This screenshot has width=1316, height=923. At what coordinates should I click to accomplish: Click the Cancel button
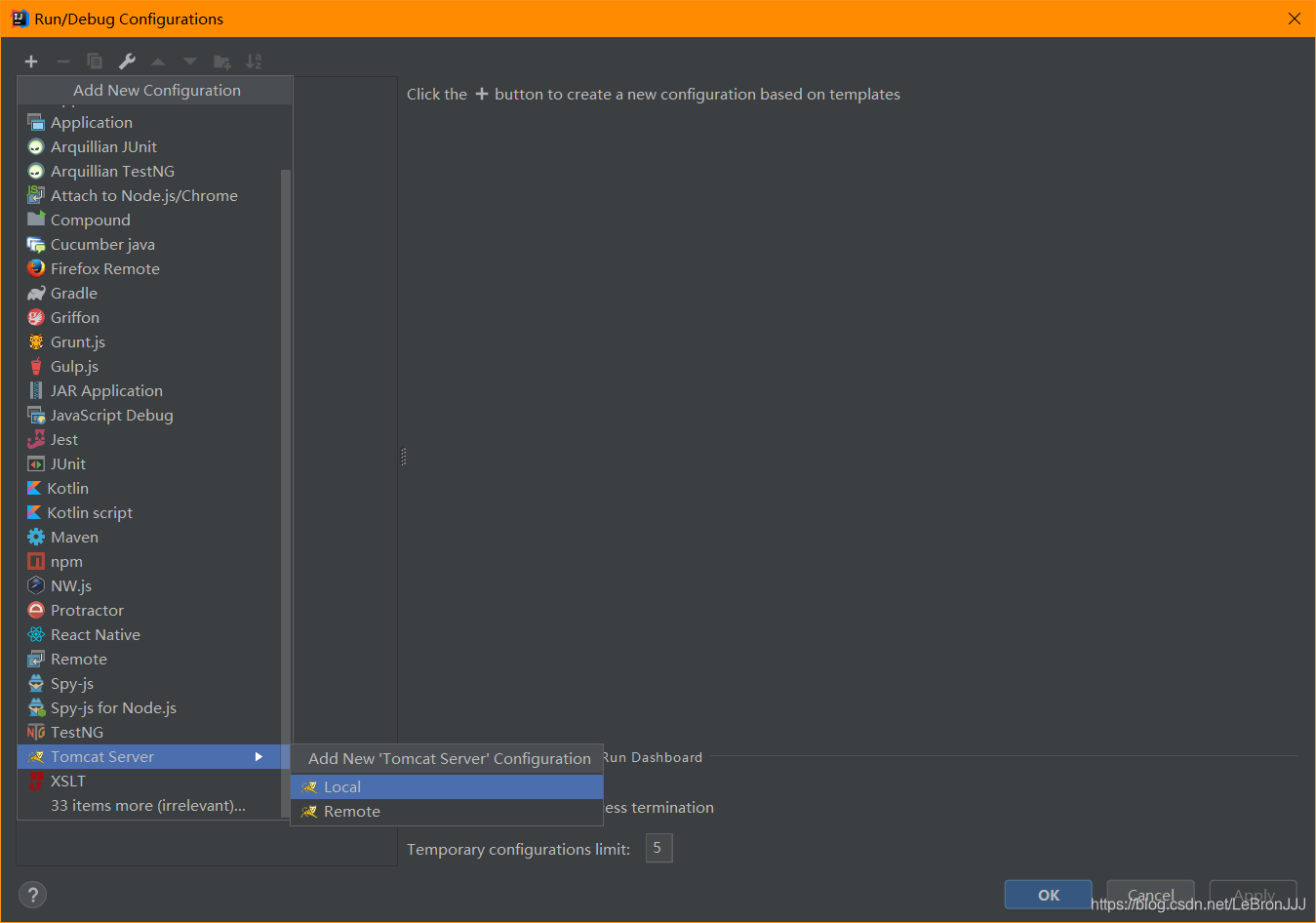click(1151, 895)
